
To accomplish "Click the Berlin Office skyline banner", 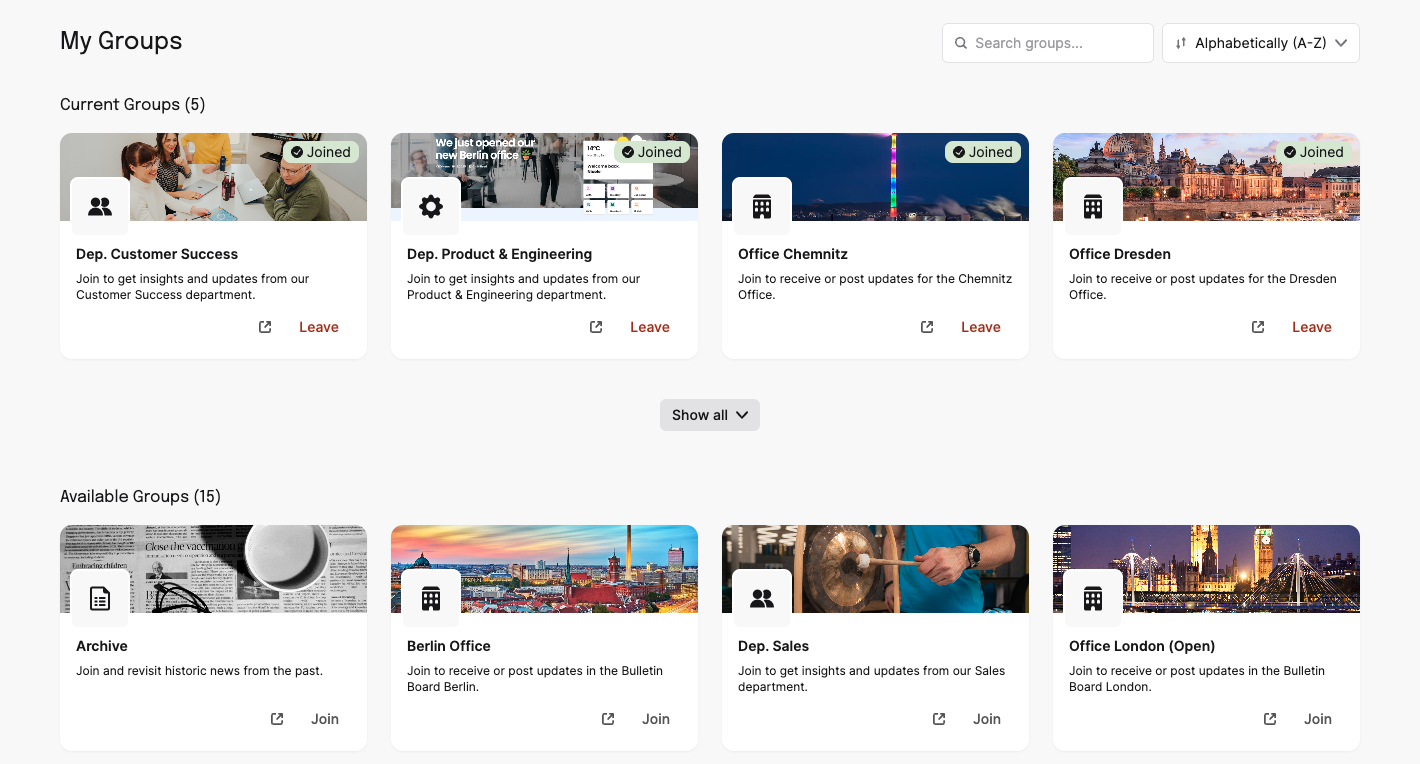I will click(x=544, y=569).
